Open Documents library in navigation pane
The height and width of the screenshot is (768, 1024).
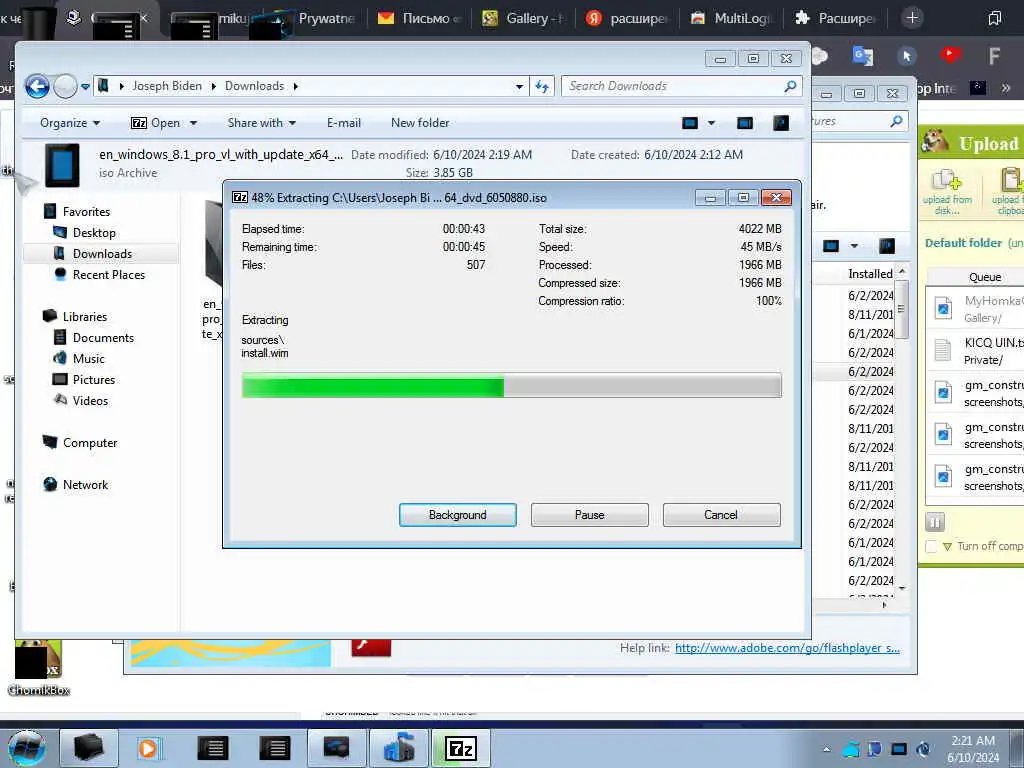pyautogui.click(x=103, y=338)
